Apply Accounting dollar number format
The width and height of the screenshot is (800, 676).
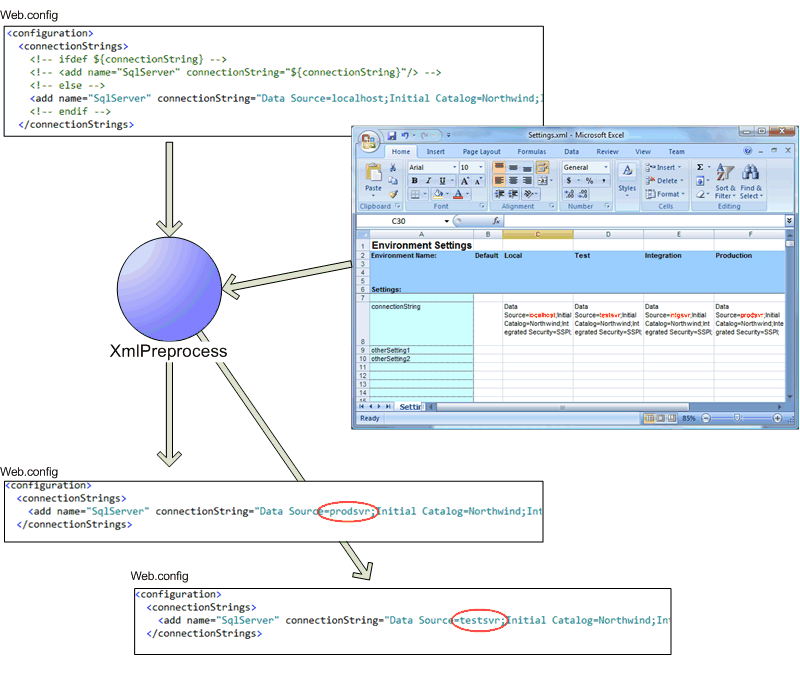coord(569,181)
